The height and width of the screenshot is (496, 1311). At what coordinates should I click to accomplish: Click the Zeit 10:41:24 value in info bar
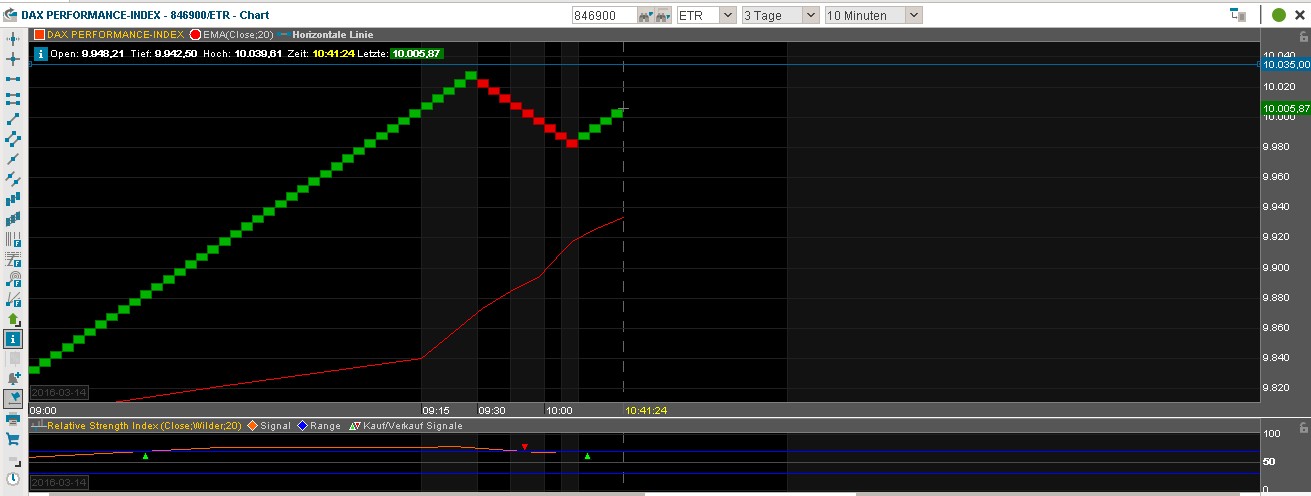point(336,53)
